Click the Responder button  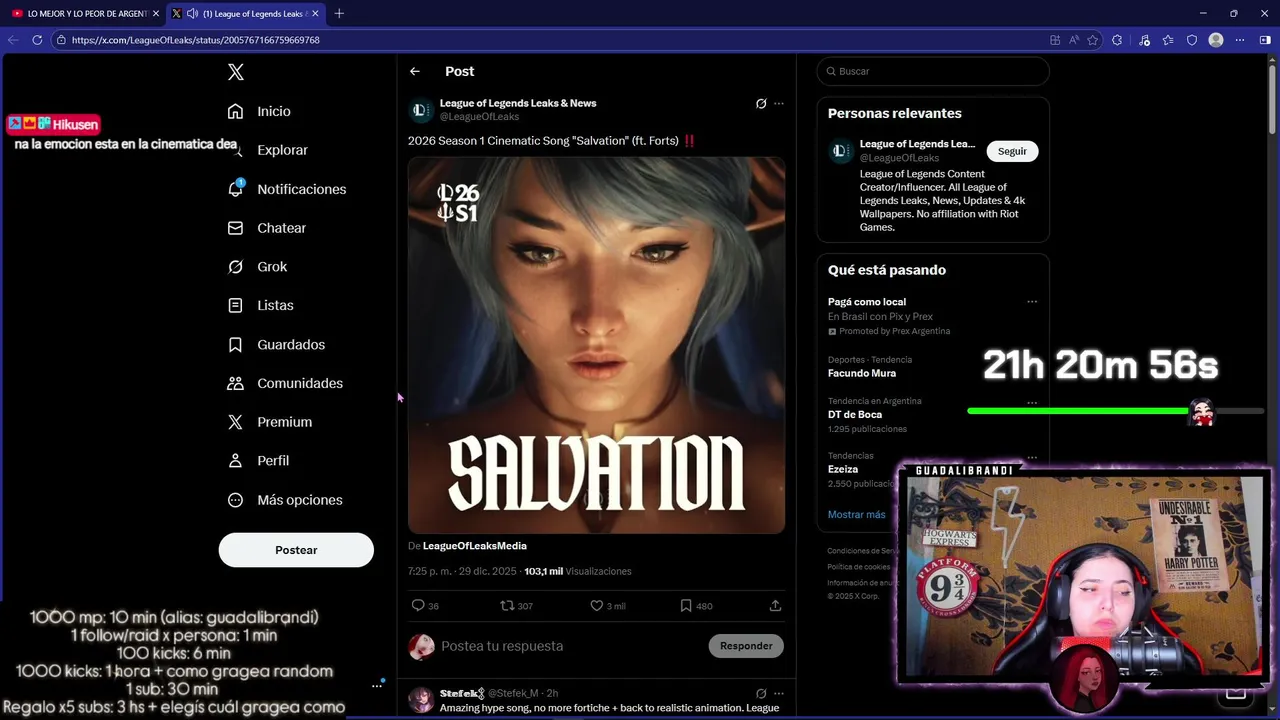coord(746,646)
